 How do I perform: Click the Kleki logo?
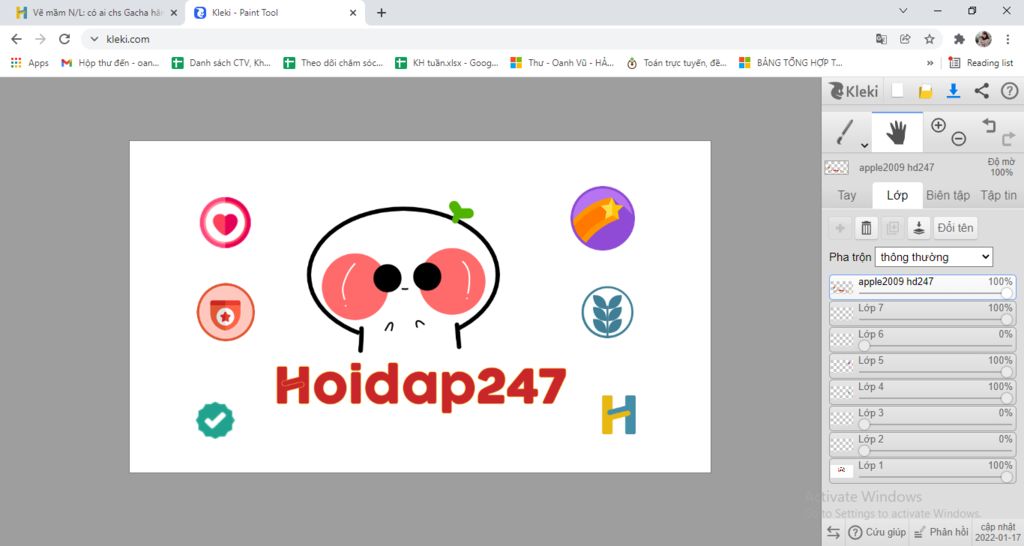pos(854,91)
